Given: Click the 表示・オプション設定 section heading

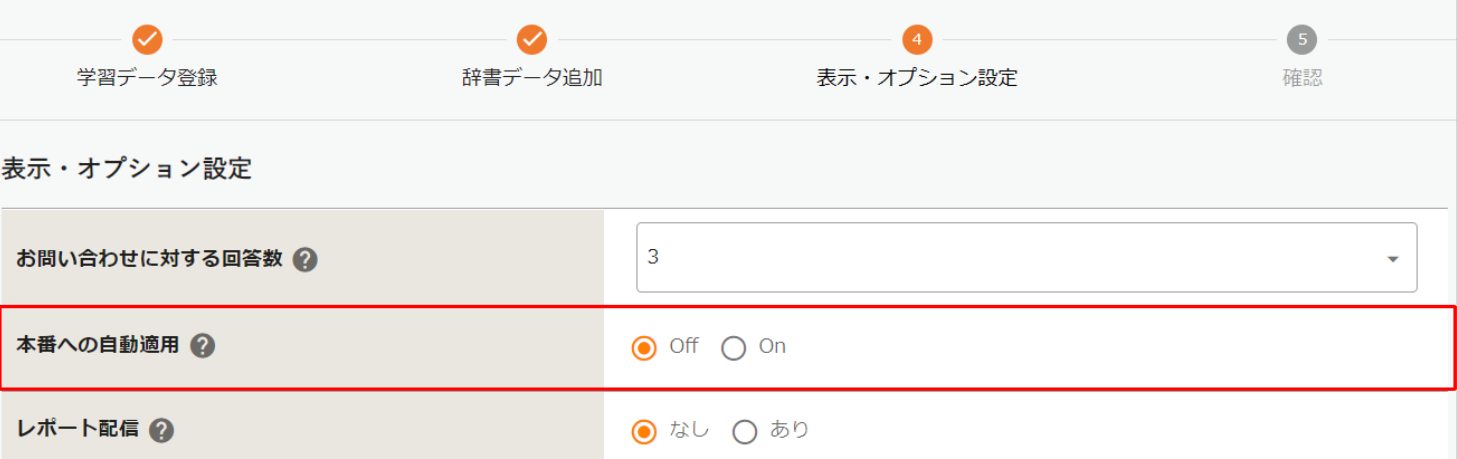Looking at the screenshot, I should (126, 168).
